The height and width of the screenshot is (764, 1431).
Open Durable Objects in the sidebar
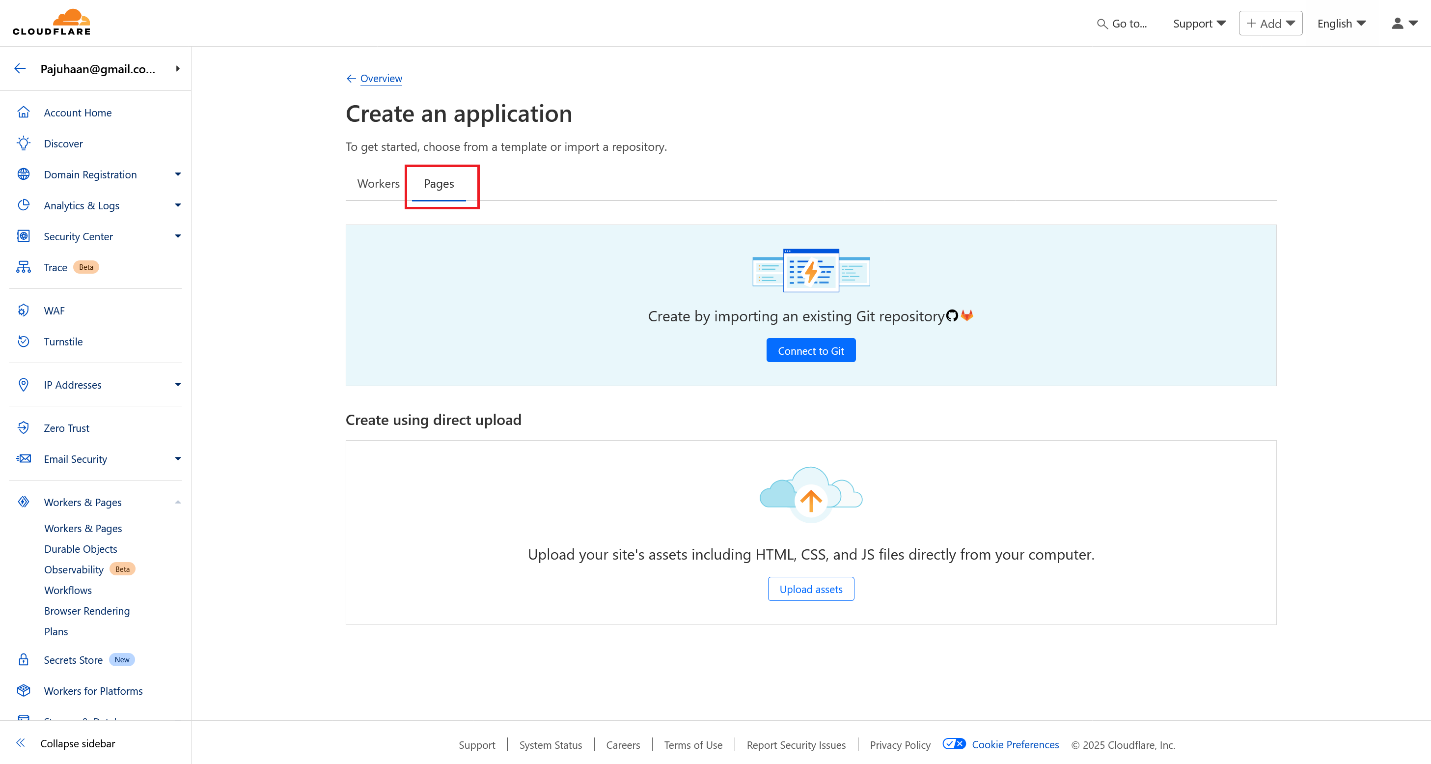click(81, 549)
